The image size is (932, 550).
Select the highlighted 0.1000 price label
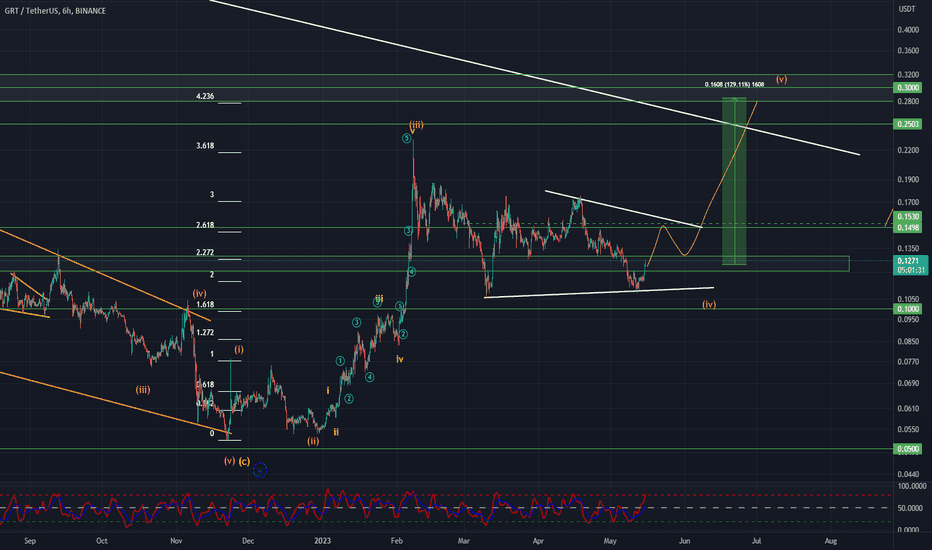point(908,309)
